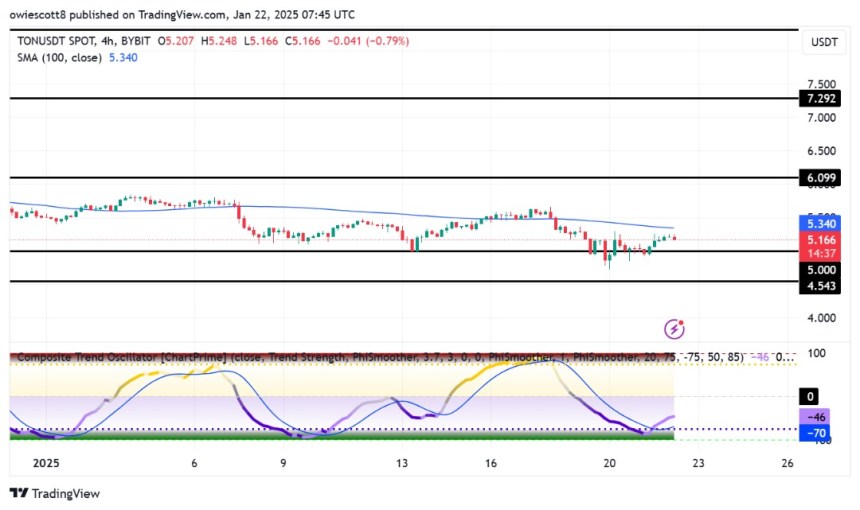860x510 pixels.
Task: Click the 4.543 price level label
Action: (821, 286)
